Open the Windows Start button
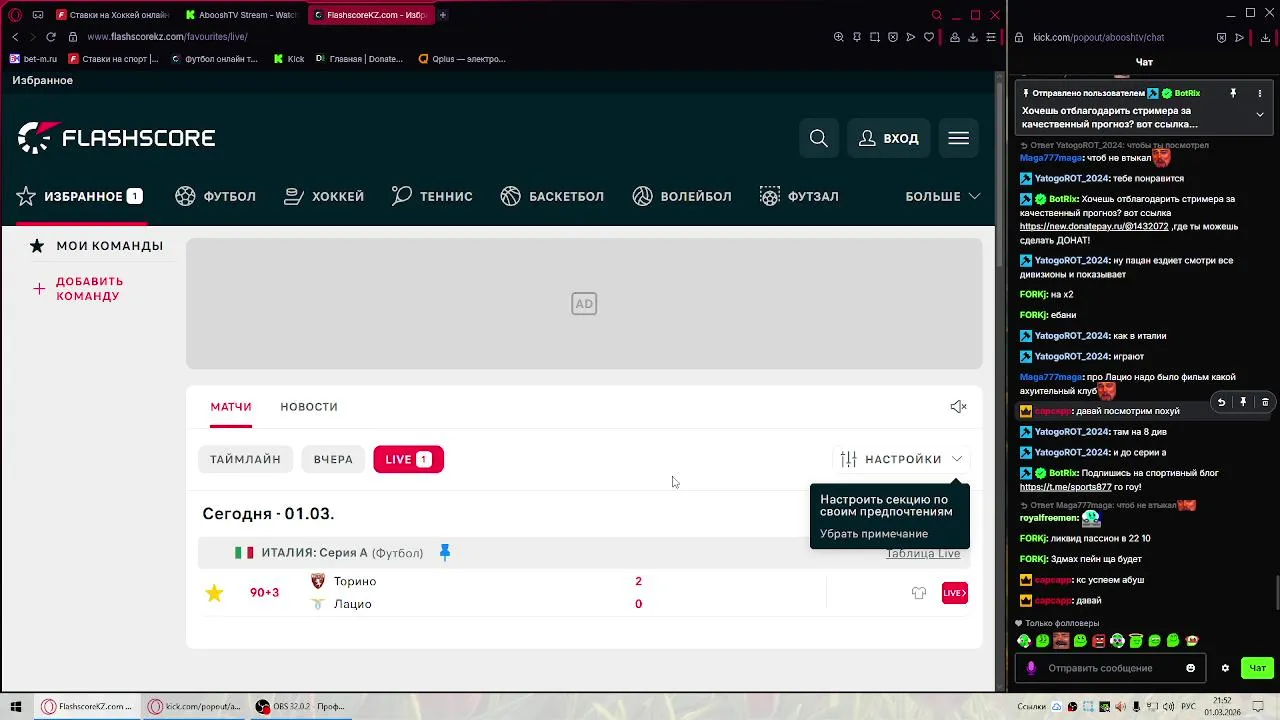 tap(15, 706)
